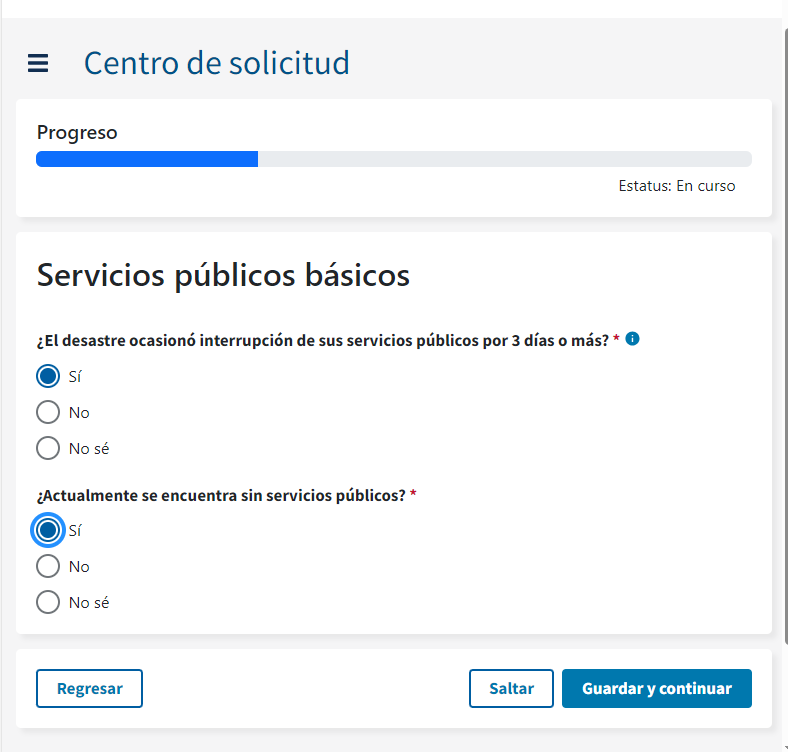Choose No for the 3-day service interruption question
Viewport: 788px width, 752px height.
point(48,412)
